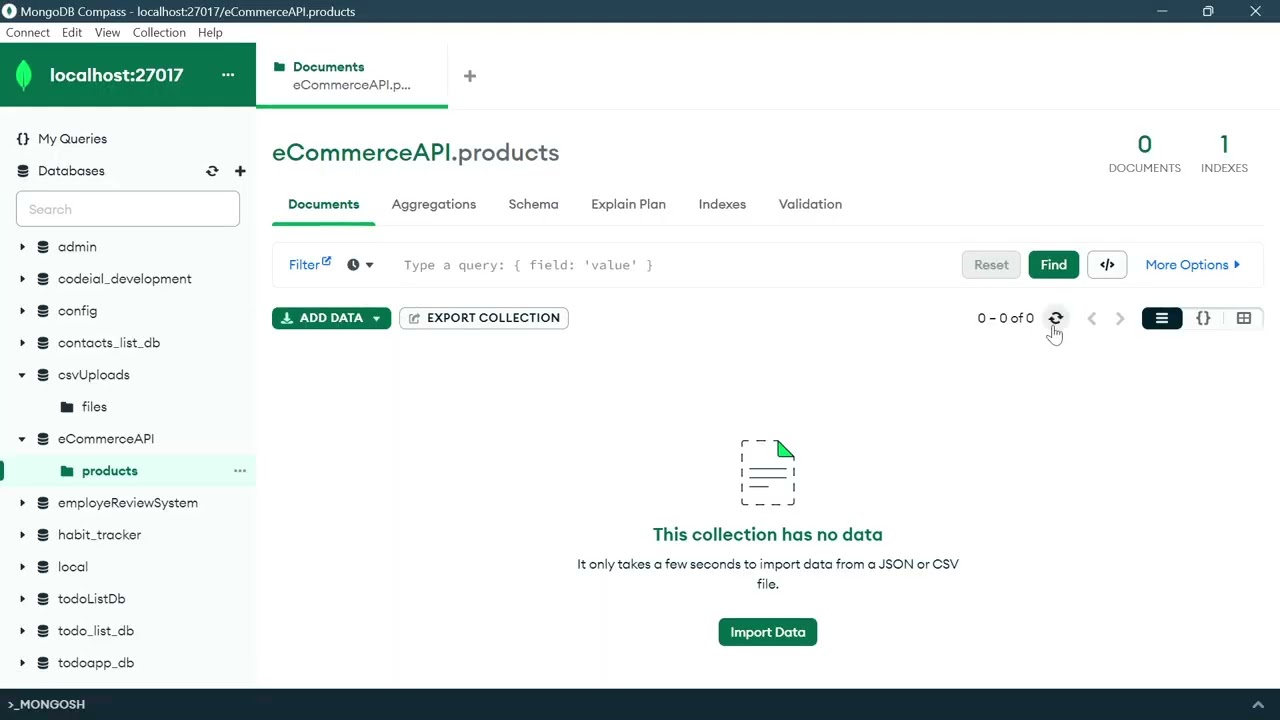Open the Explain Plan tab
The image size is (1280, 720).
628,204
